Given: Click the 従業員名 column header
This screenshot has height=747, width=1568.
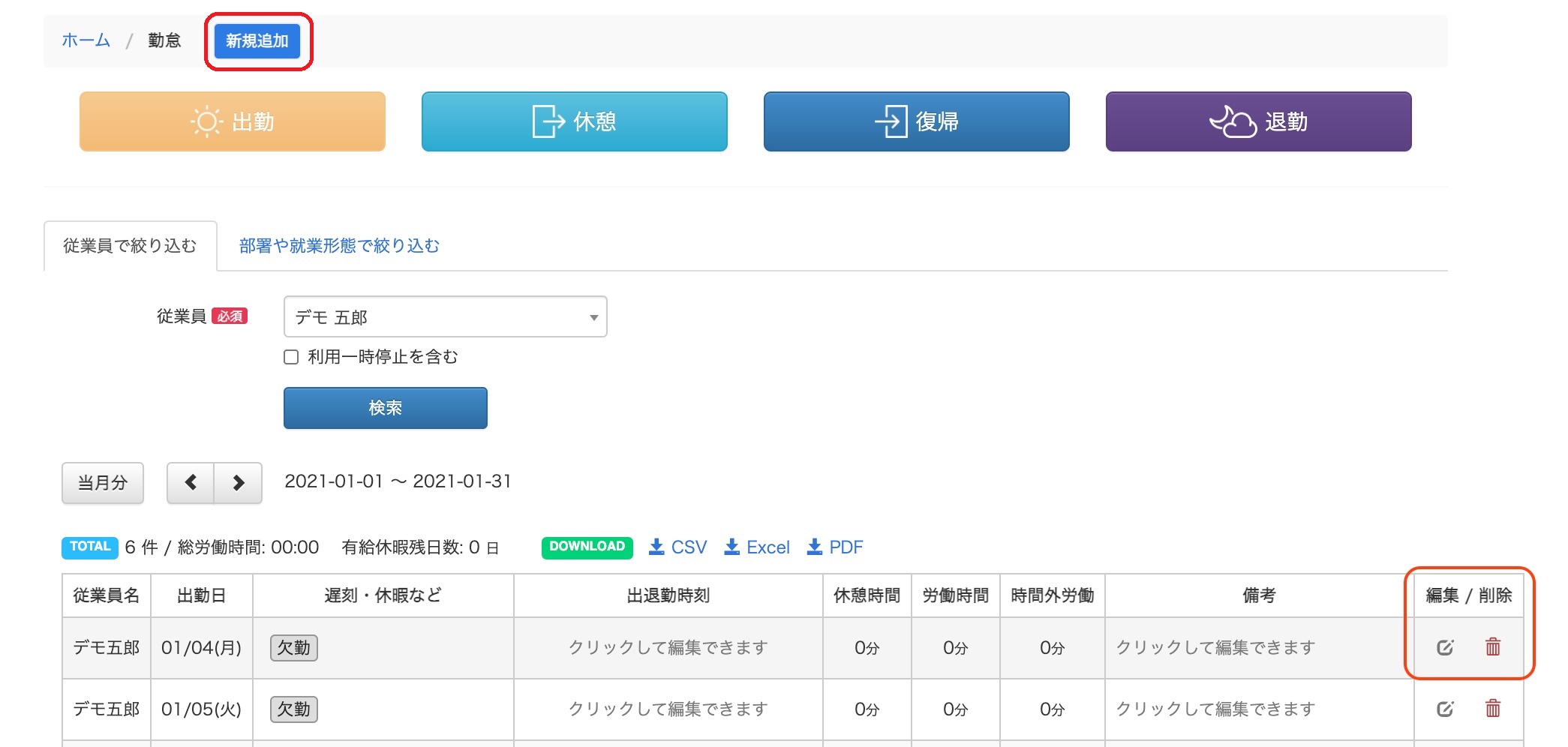Looking at the screenshot, I should [x=107, y=595].
